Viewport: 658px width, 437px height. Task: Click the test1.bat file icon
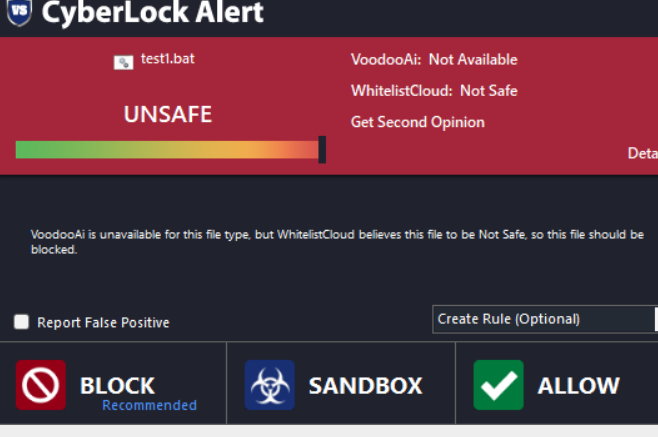pyautogui.click(x=123, y=61)
